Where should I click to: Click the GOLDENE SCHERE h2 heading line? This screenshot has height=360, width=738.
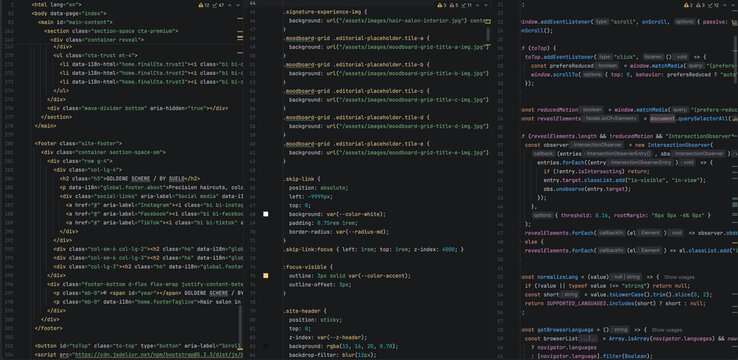(129, 179)
